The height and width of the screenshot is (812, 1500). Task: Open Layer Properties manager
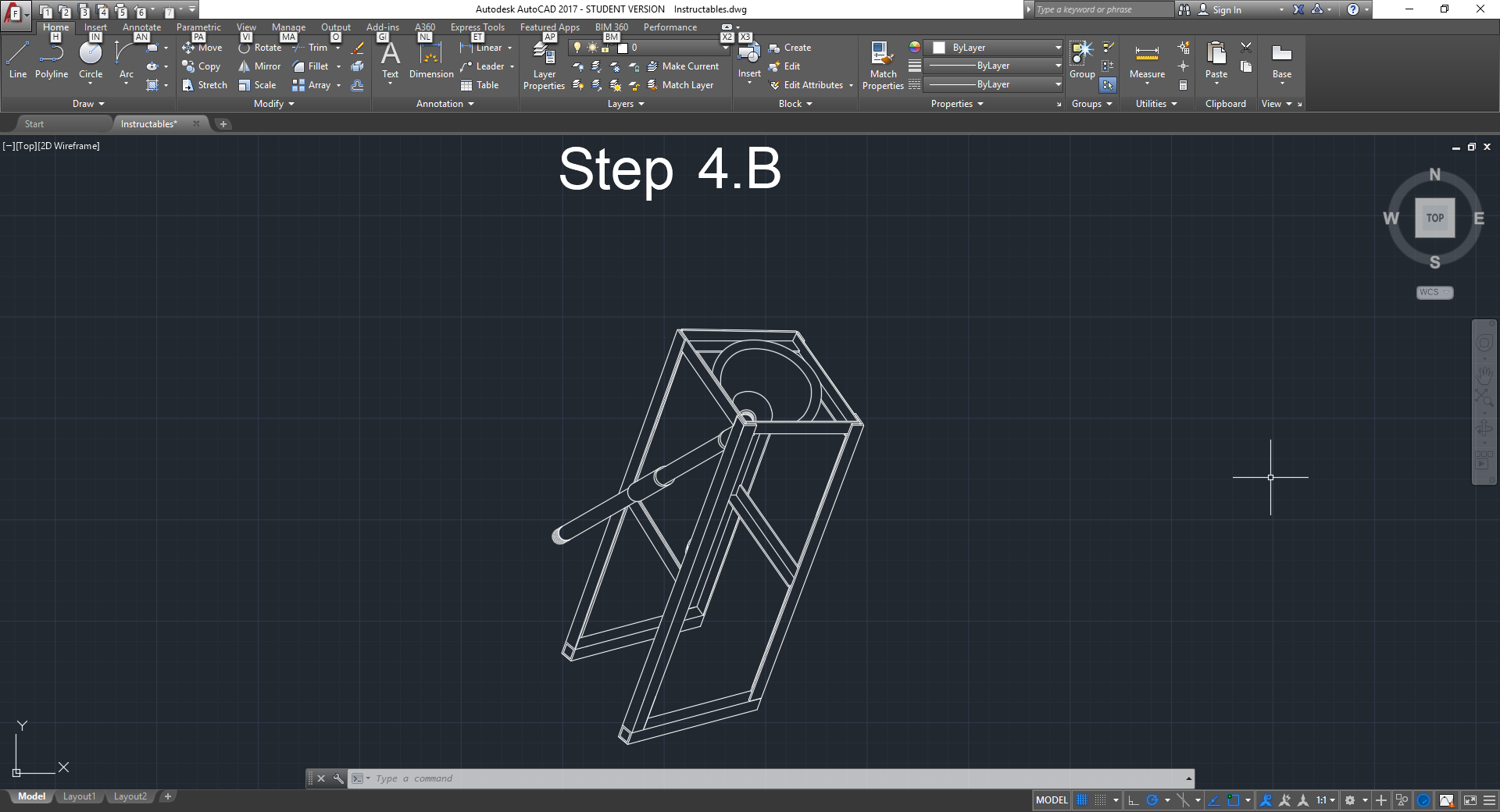(544, 66)
